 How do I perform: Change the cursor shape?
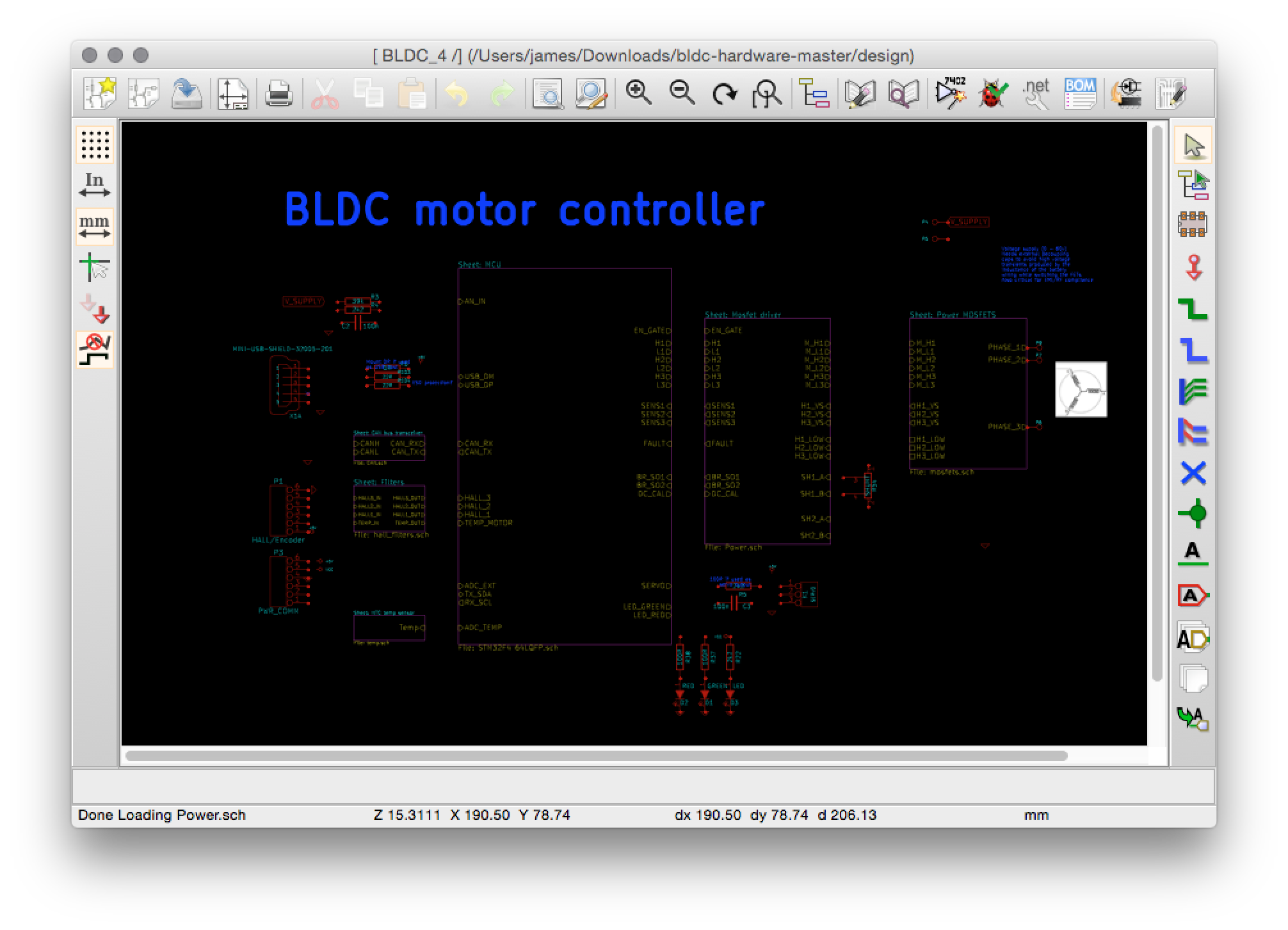[95, 267]
